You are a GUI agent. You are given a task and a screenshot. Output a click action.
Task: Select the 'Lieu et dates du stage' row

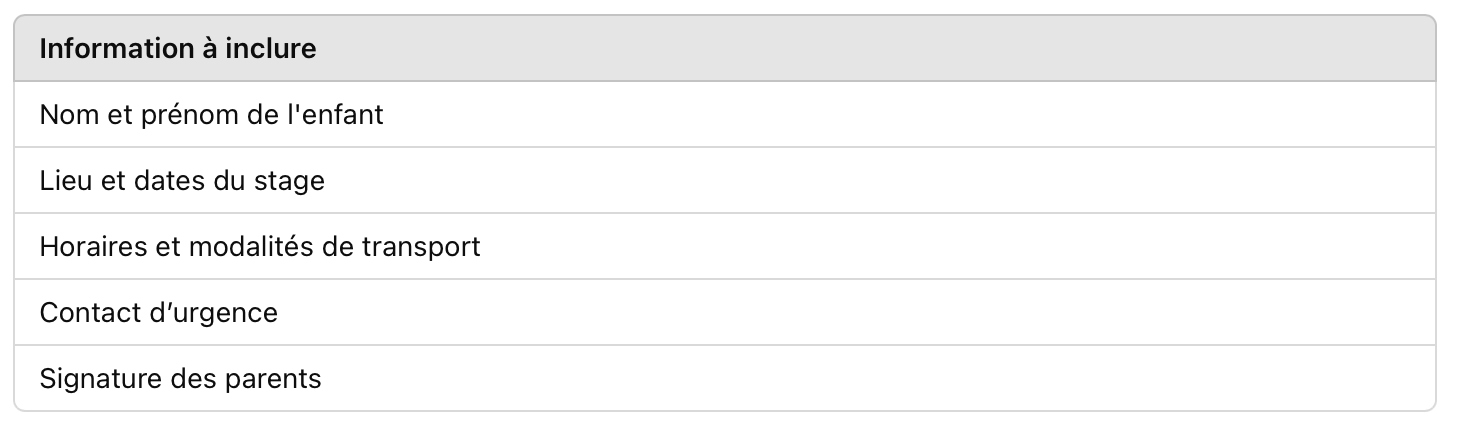tap(725, 181)
